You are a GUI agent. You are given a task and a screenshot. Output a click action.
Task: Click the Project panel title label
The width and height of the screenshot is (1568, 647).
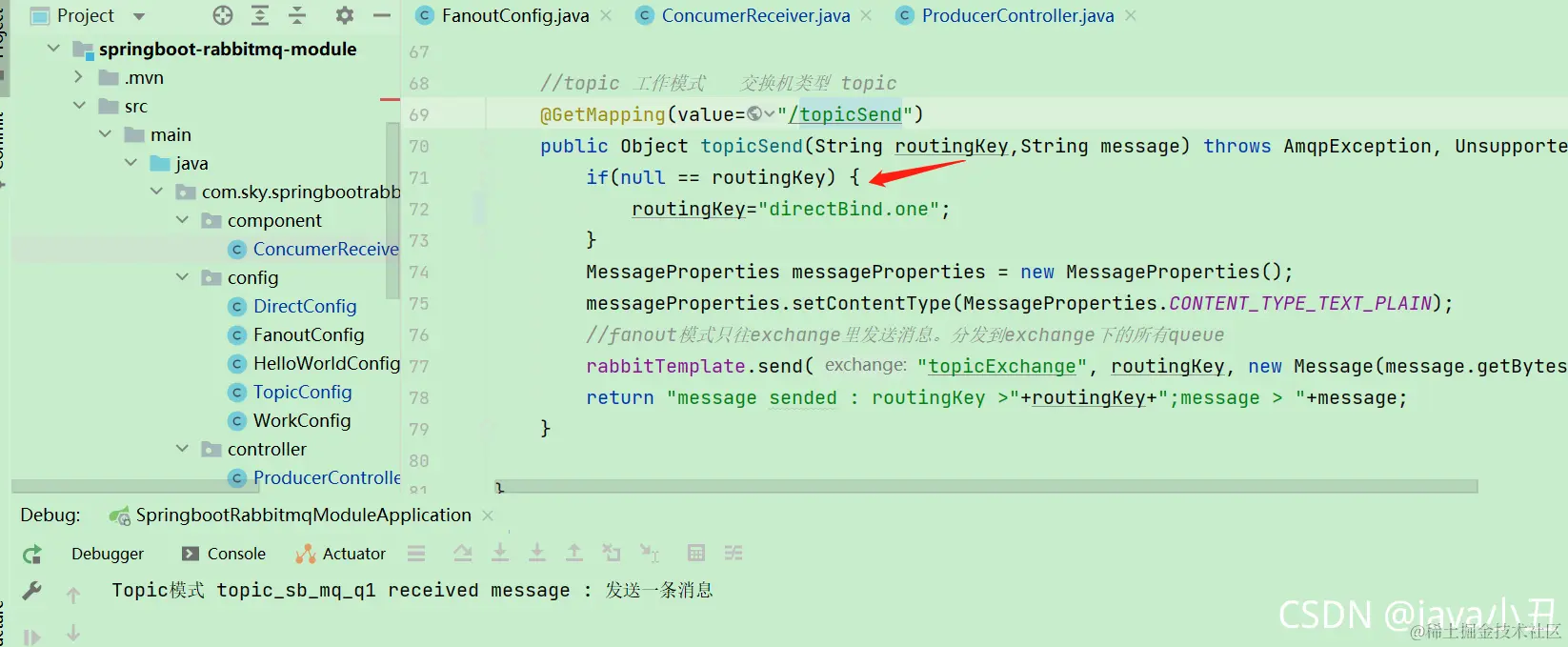85,16
